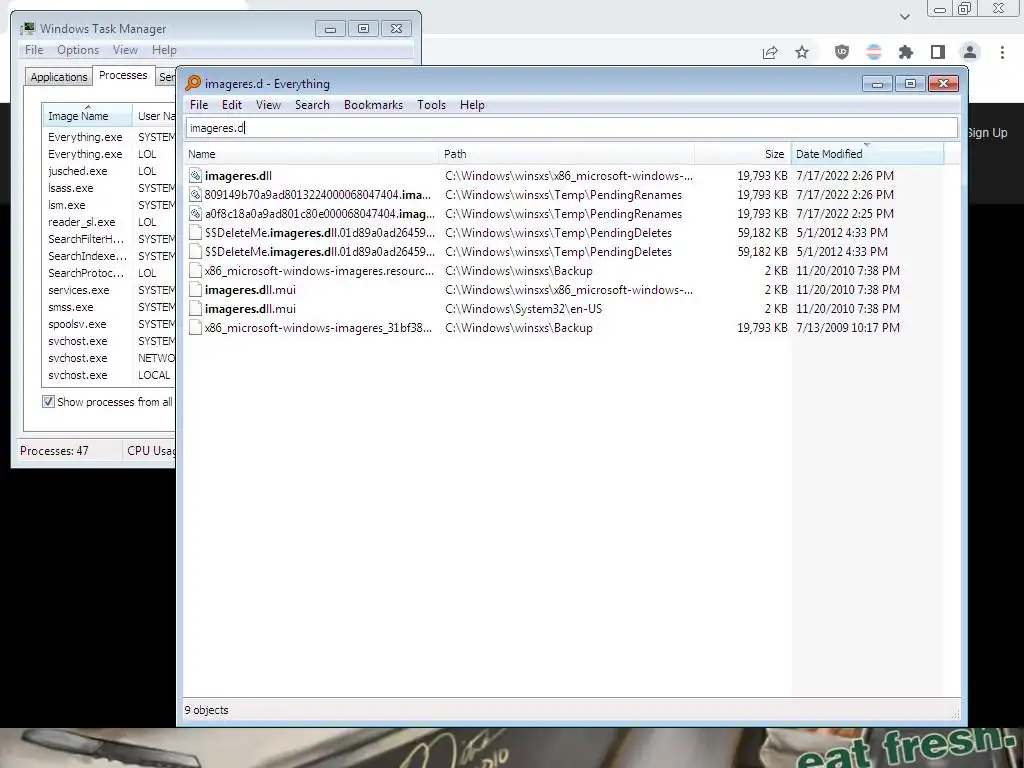Maximize the Everything window

tap(910, 84)
